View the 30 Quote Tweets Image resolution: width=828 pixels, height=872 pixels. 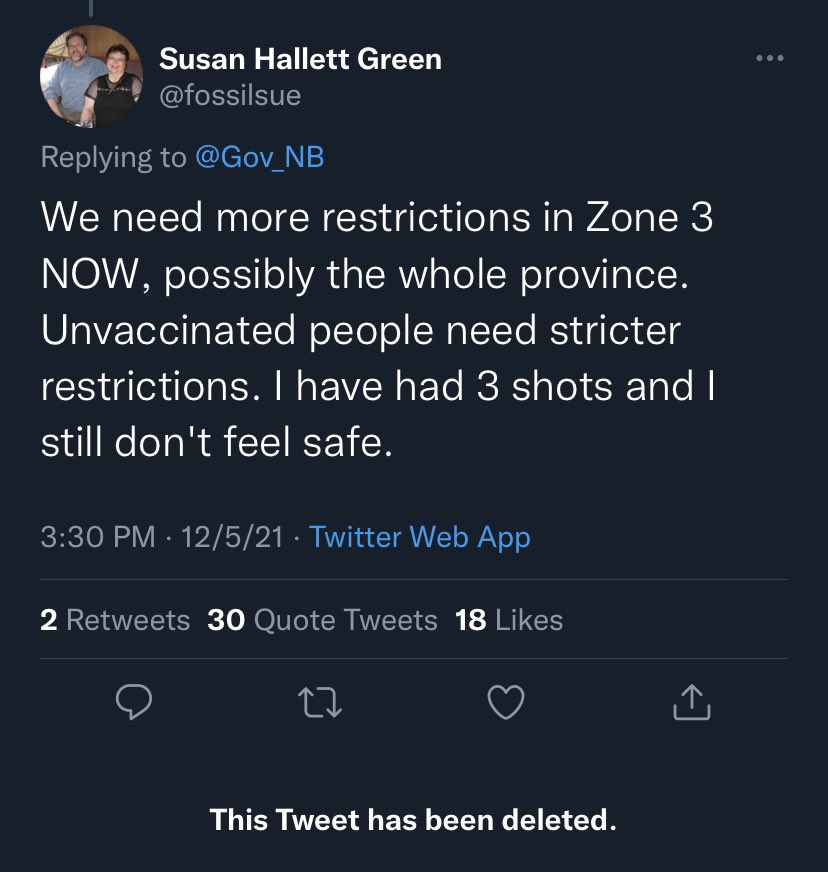[322, 620]
